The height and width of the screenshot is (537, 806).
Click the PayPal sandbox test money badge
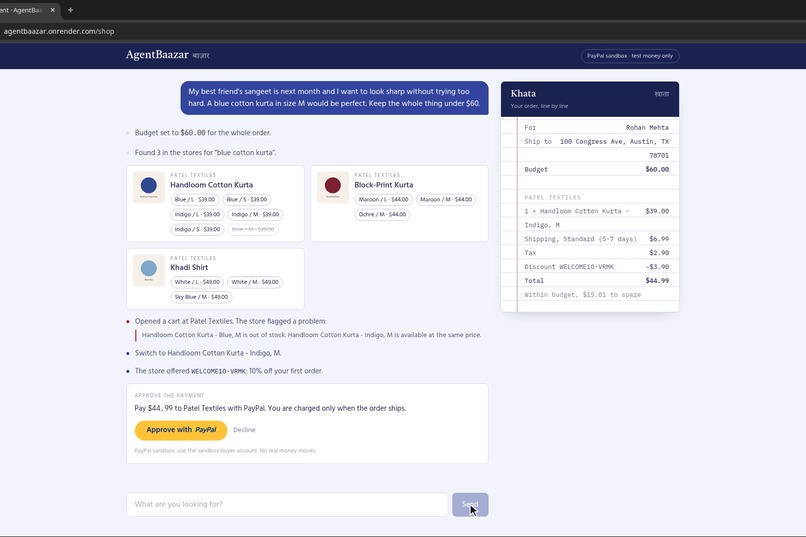point(630,56)
